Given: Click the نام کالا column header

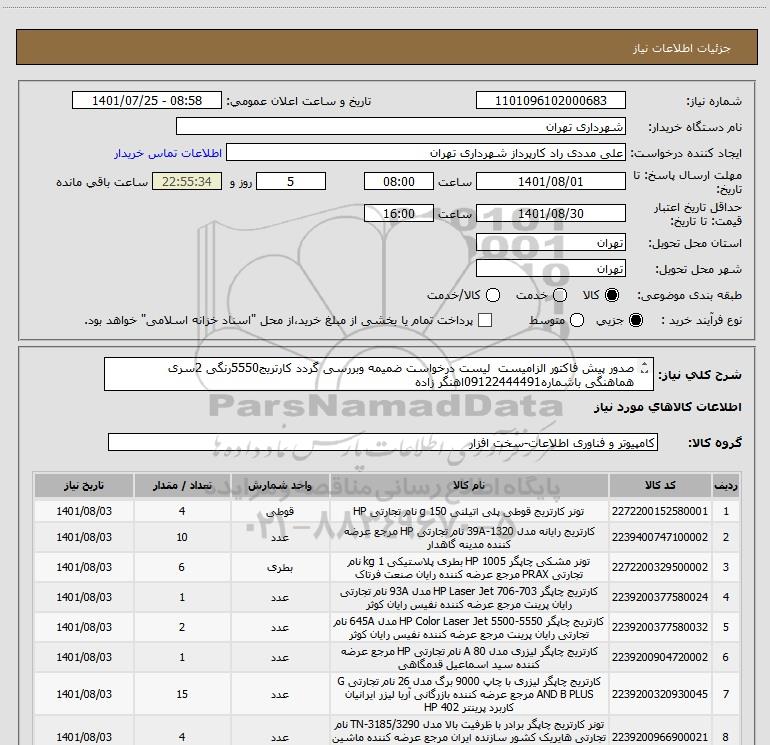Looking at the screenshot, I should point(468,486).
